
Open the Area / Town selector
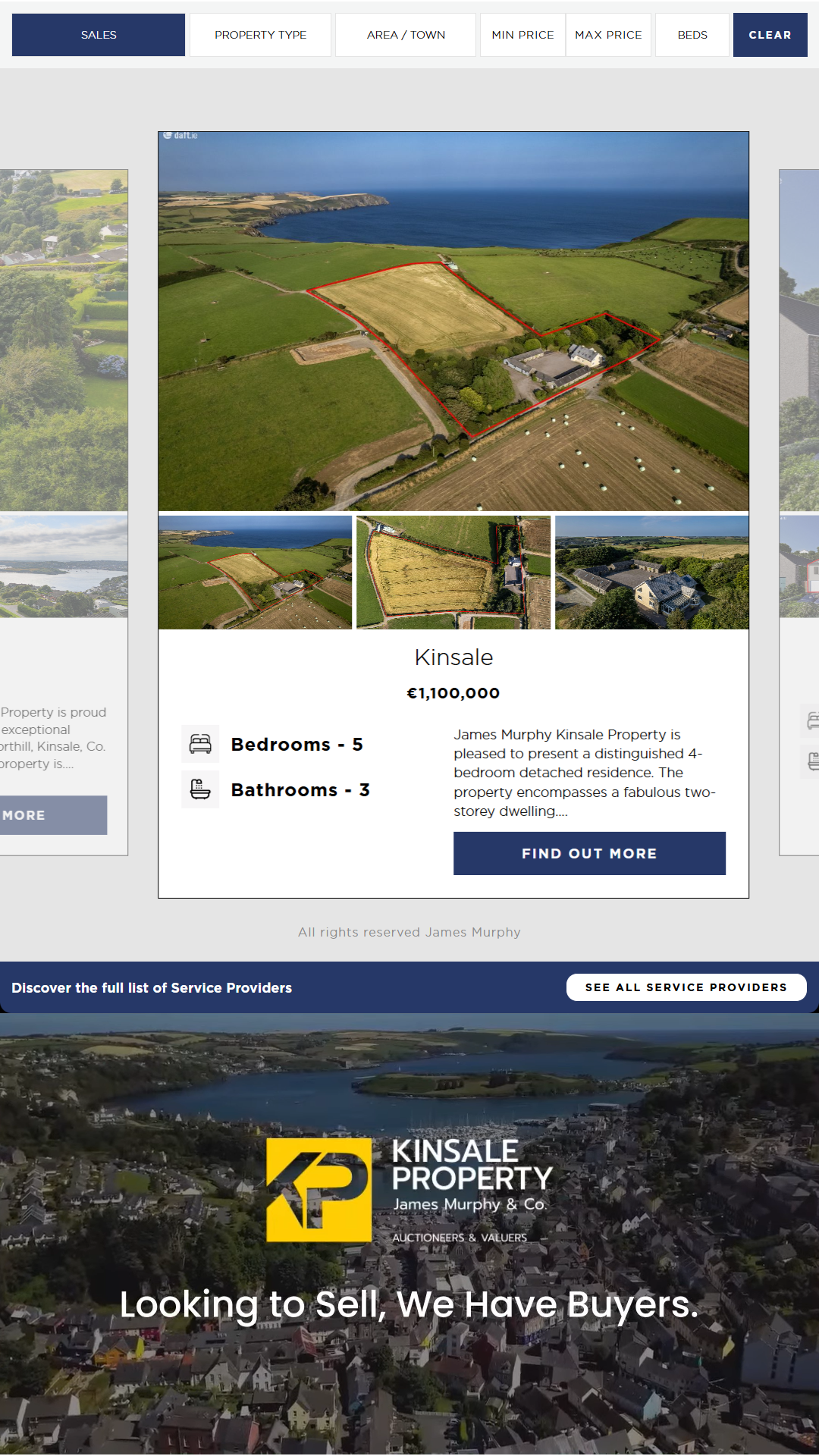(x=406, y=35)
